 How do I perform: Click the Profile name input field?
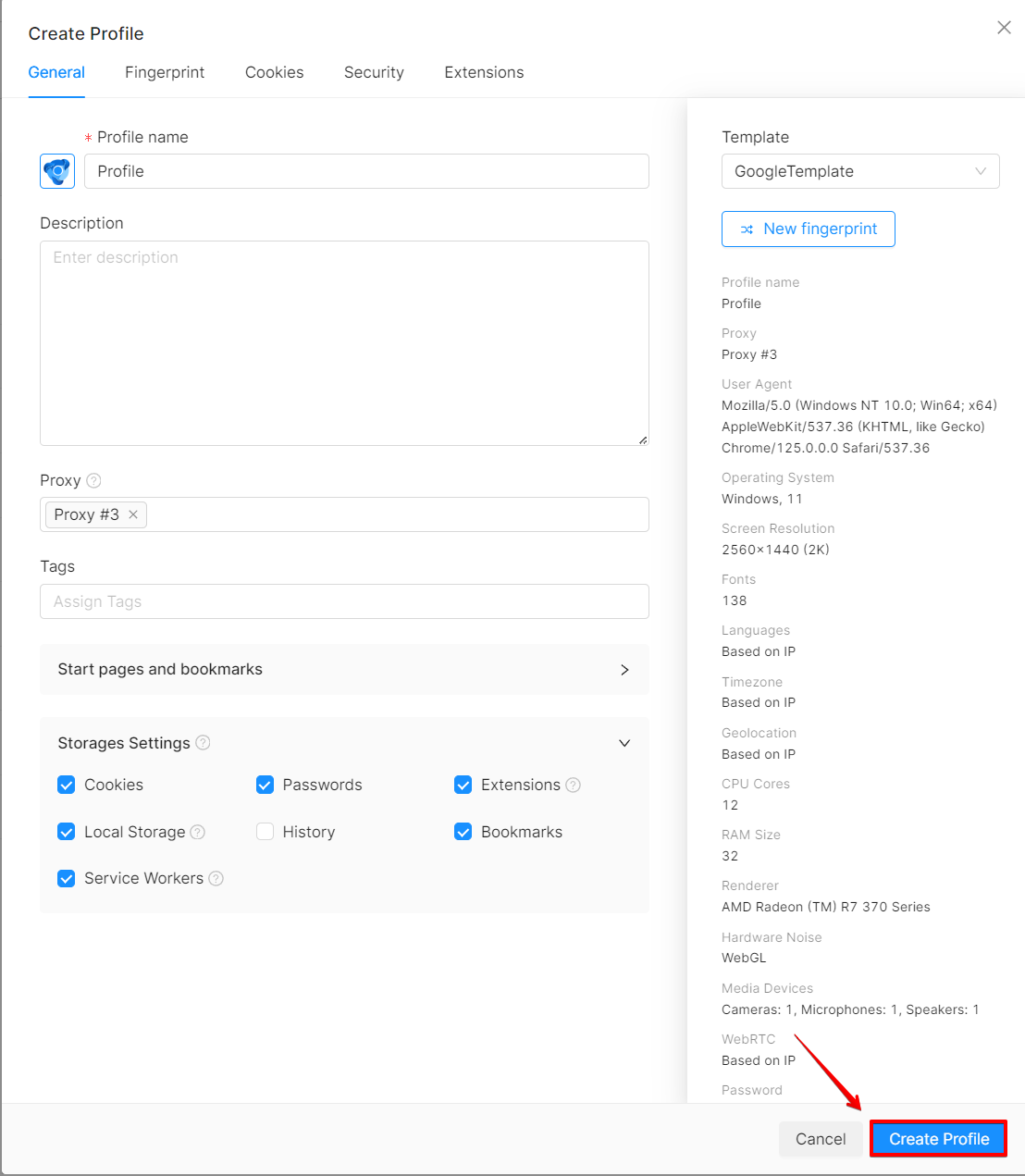pyautogui.click(x=366, y=171)
